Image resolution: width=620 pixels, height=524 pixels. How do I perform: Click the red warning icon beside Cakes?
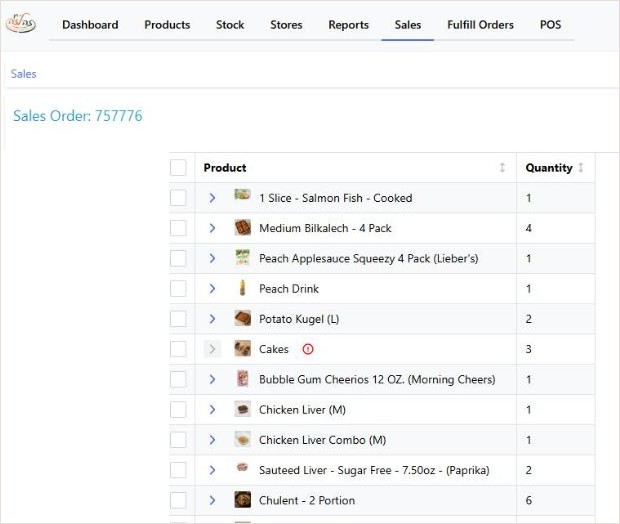tap(308, 349)
